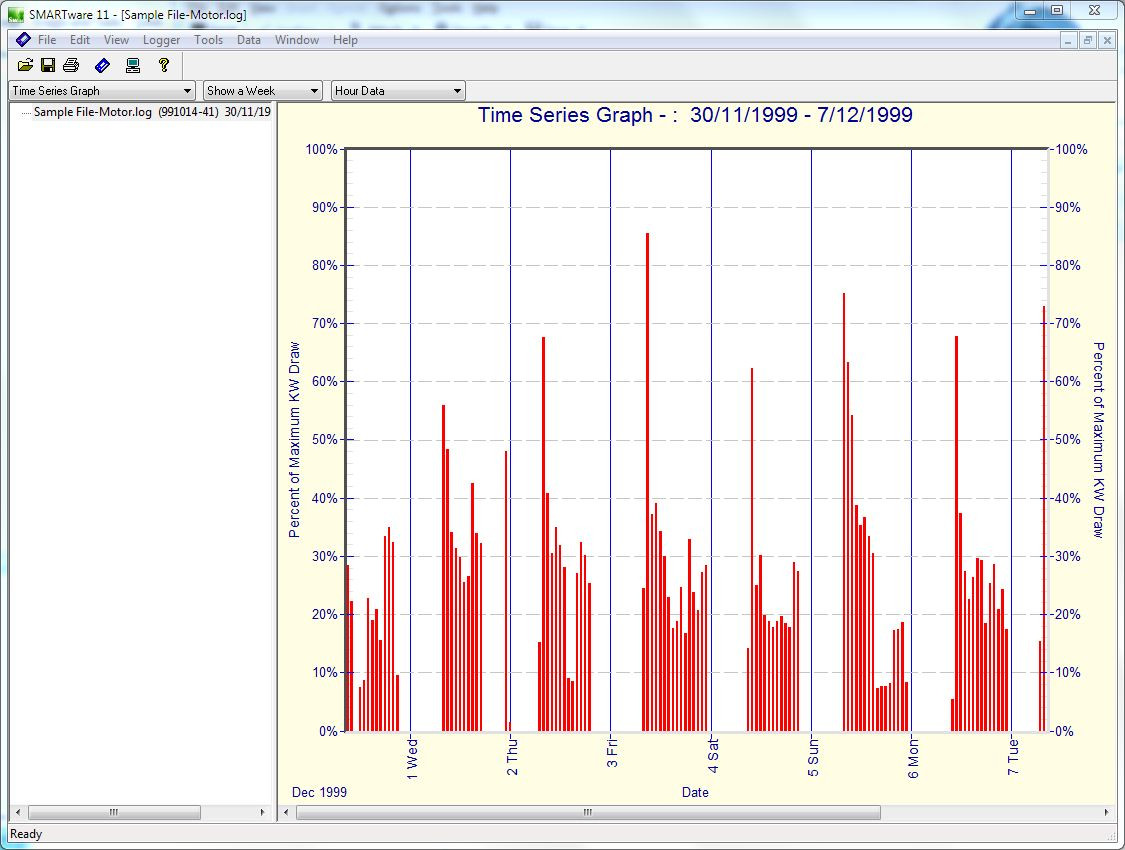Click the tallest red bar on Sunday
Screen dimensions: 1125x850
point(844,511)
